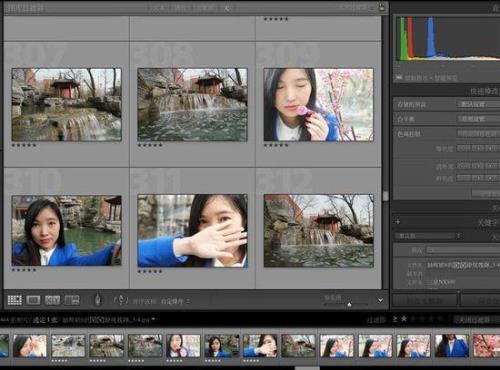Click the clipping indicator icon below the histogram
Image resolution: width=500 pixels, height=370 pixels.
(x=399, y=78)
